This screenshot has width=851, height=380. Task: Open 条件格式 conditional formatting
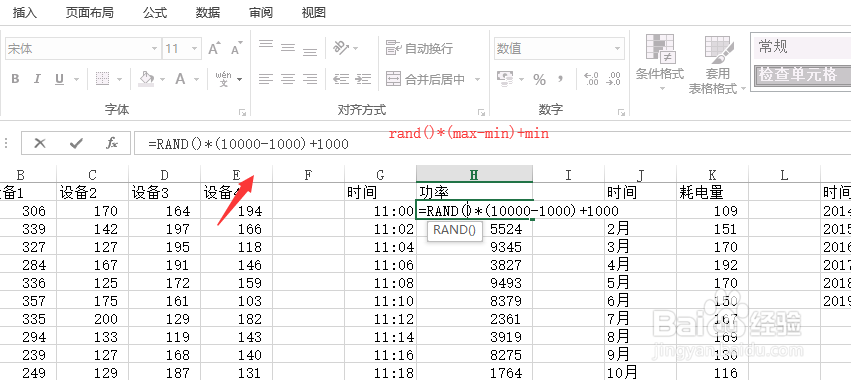point(660,62)
